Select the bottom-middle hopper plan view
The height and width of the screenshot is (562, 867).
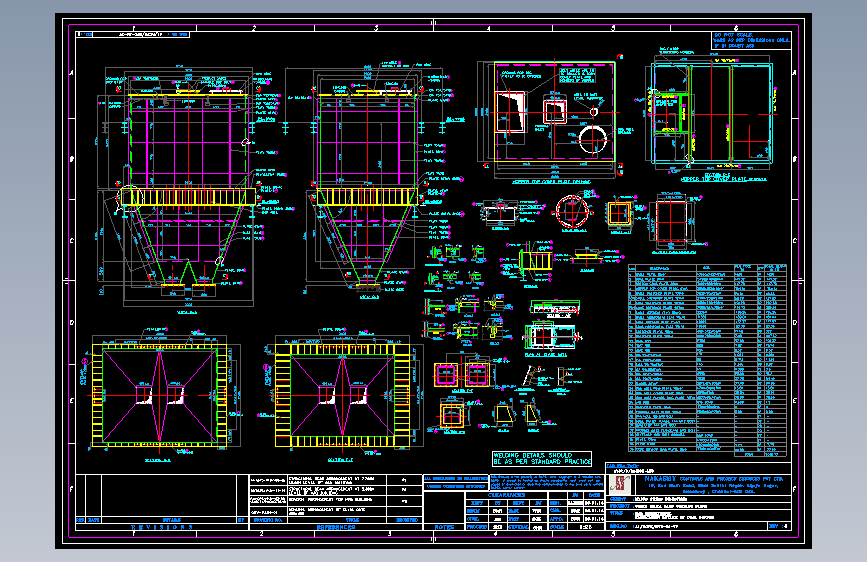tap(343, 396)
